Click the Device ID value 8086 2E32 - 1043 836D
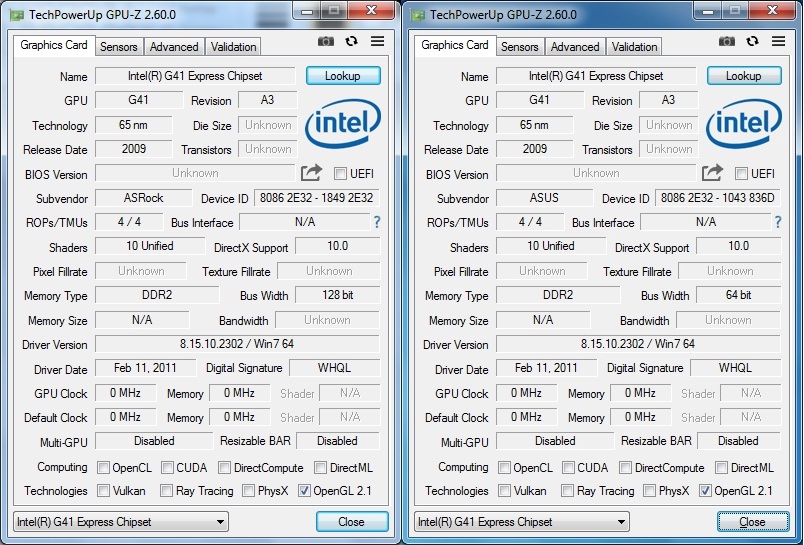The image size is (804, 545). pyautogui.click(x=718, y=198)
